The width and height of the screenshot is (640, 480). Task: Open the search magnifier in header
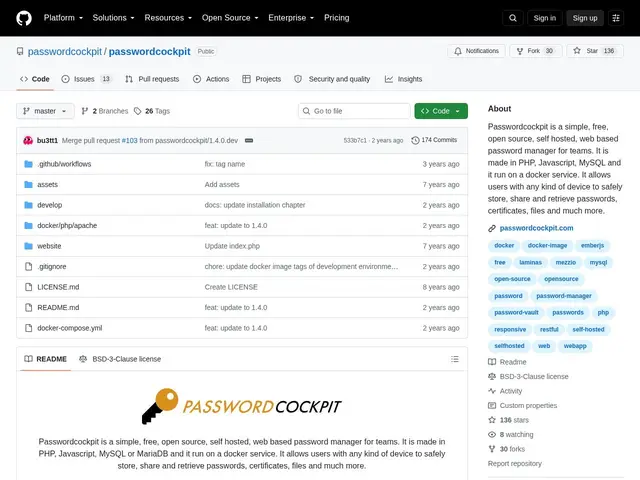tap(513, 18)
